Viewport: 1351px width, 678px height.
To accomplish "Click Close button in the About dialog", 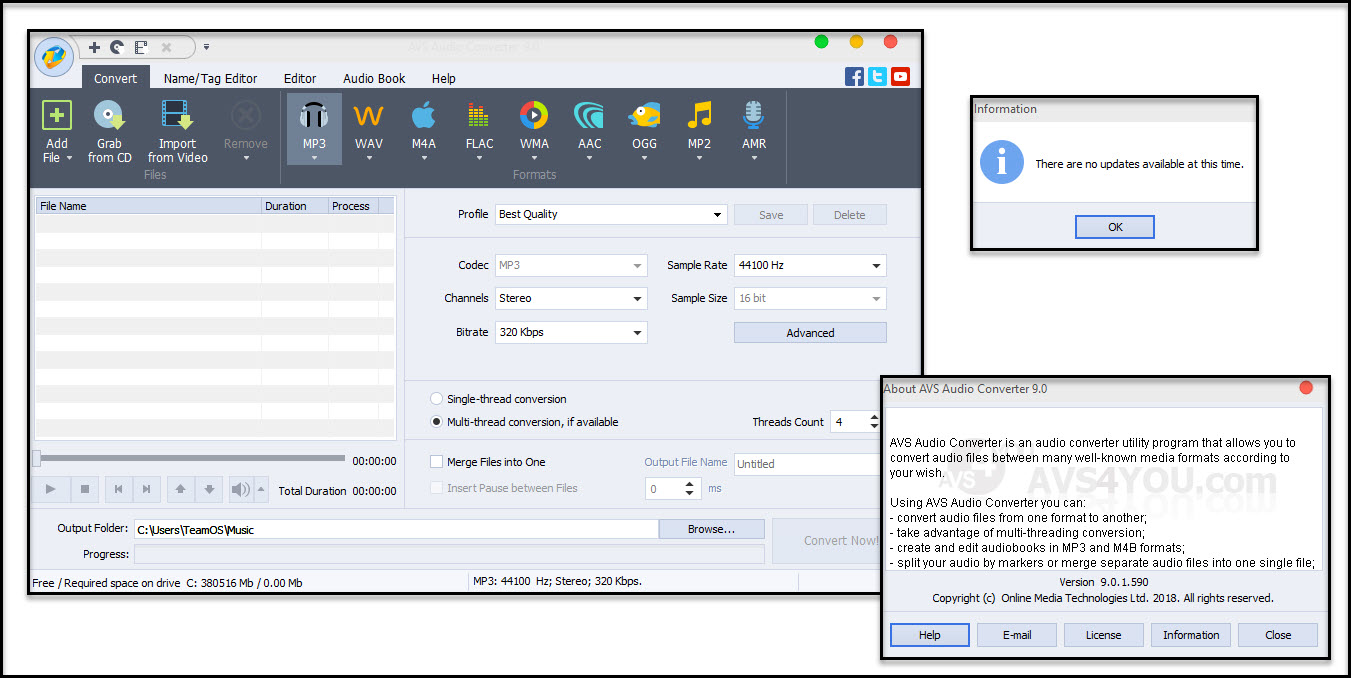I will point(1278,635).
